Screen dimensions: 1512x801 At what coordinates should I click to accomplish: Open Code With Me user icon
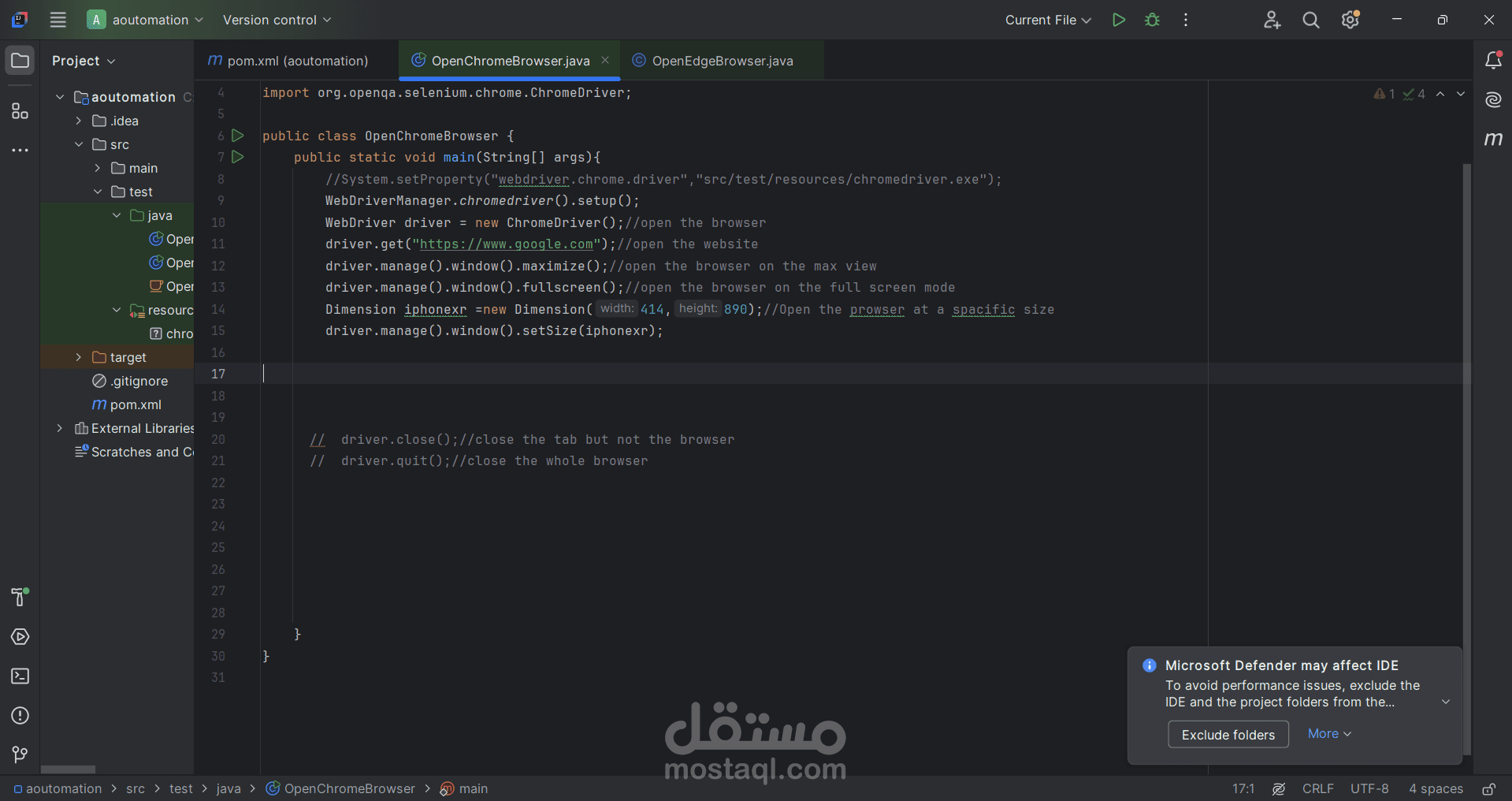tap(1272, 20)
